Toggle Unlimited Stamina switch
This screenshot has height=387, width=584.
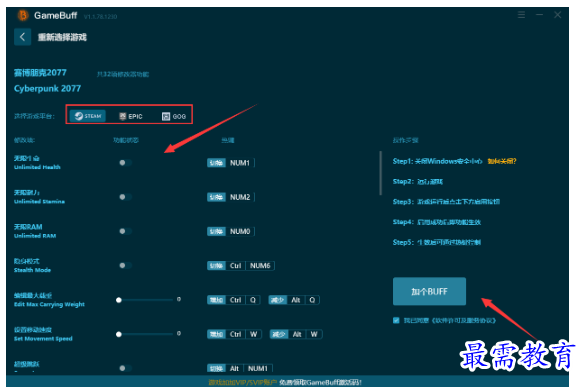click(125, 197)
